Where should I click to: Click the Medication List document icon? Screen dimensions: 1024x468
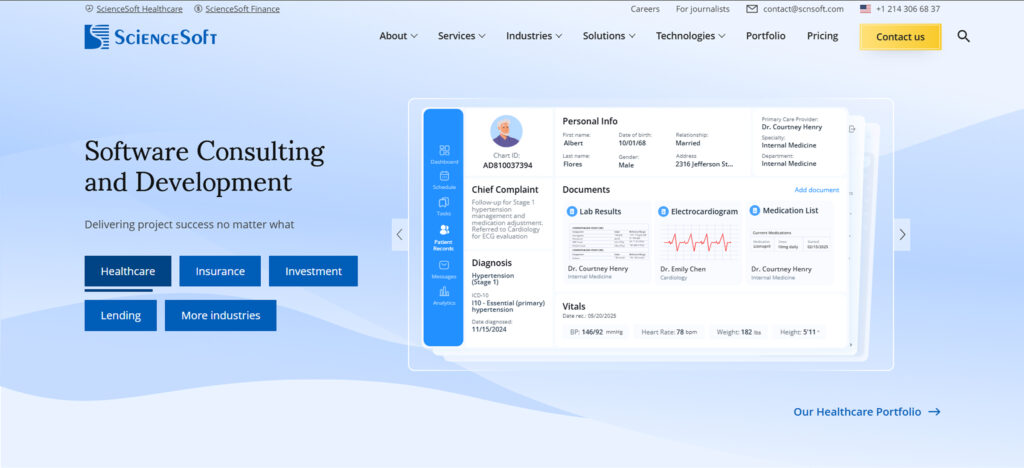(x=755, y=211)
